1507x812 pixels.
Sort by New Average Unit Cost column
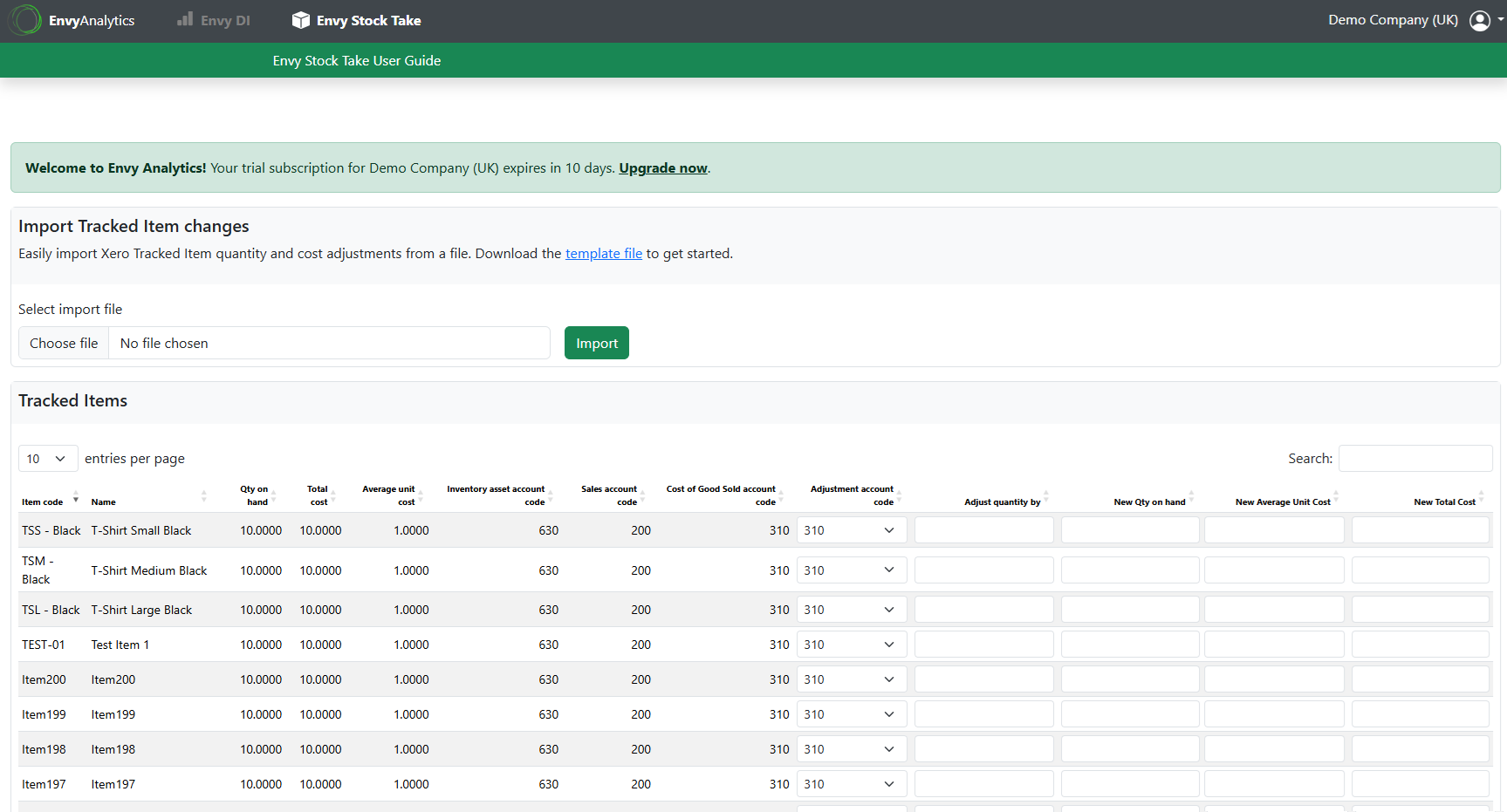(1336, 496)
